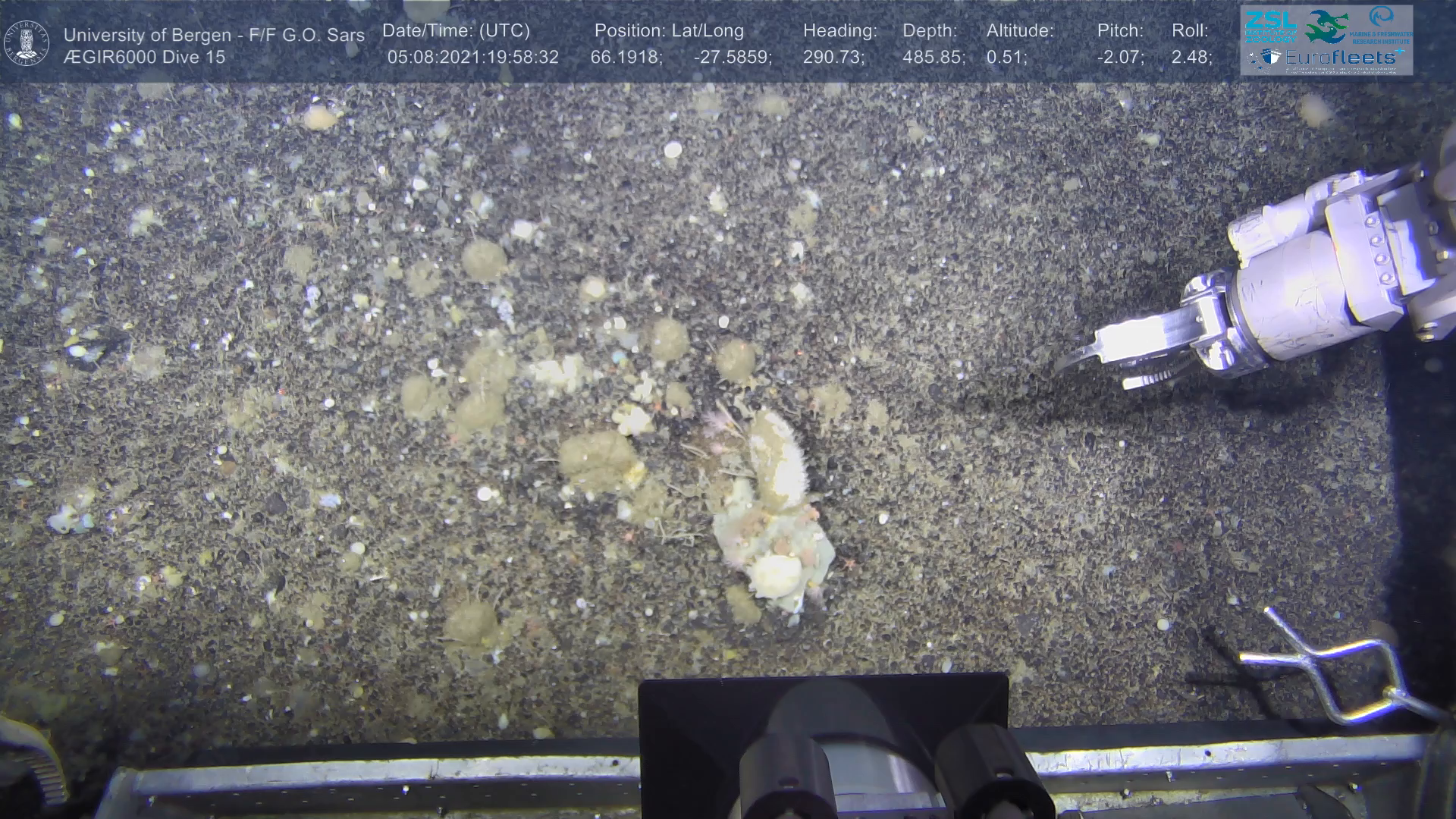Click the University of Bergen seal logo
The image size is (1456, 819).
27,42
